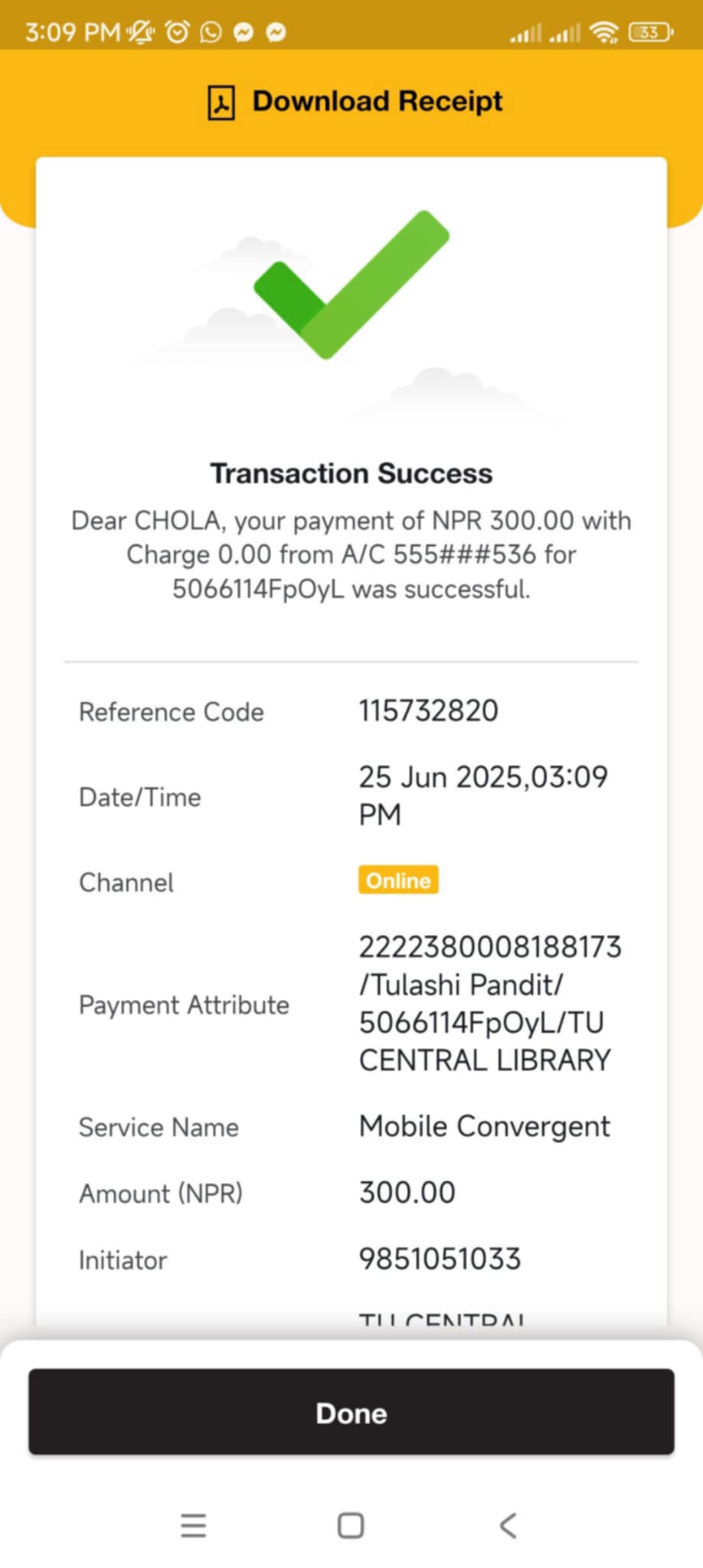Tap the battery level indicator
The image size is (703, 1568).
click(x=649, y=32)
